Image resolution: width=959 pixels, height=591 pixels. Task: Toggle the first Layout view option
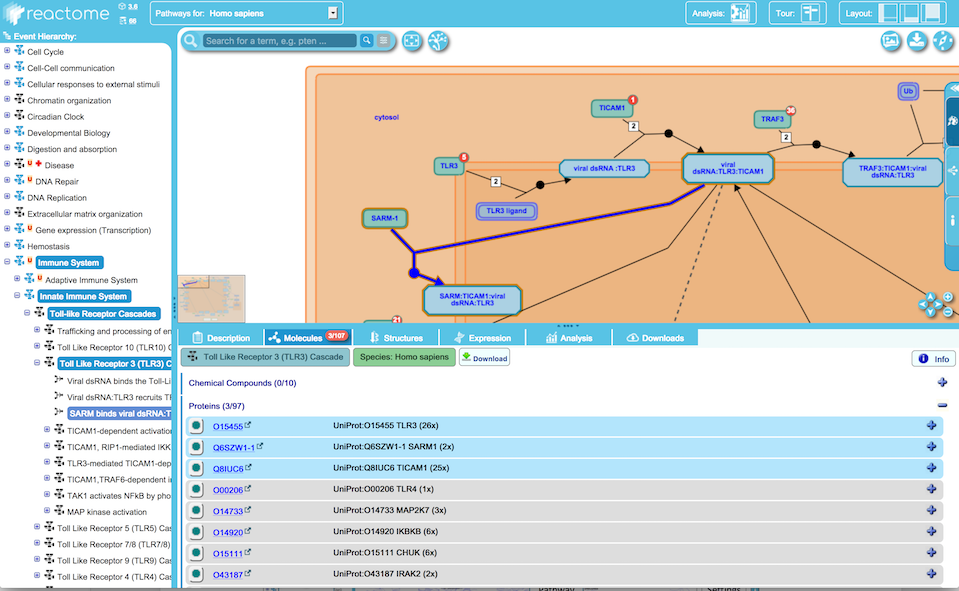click(x=890, y=13)
